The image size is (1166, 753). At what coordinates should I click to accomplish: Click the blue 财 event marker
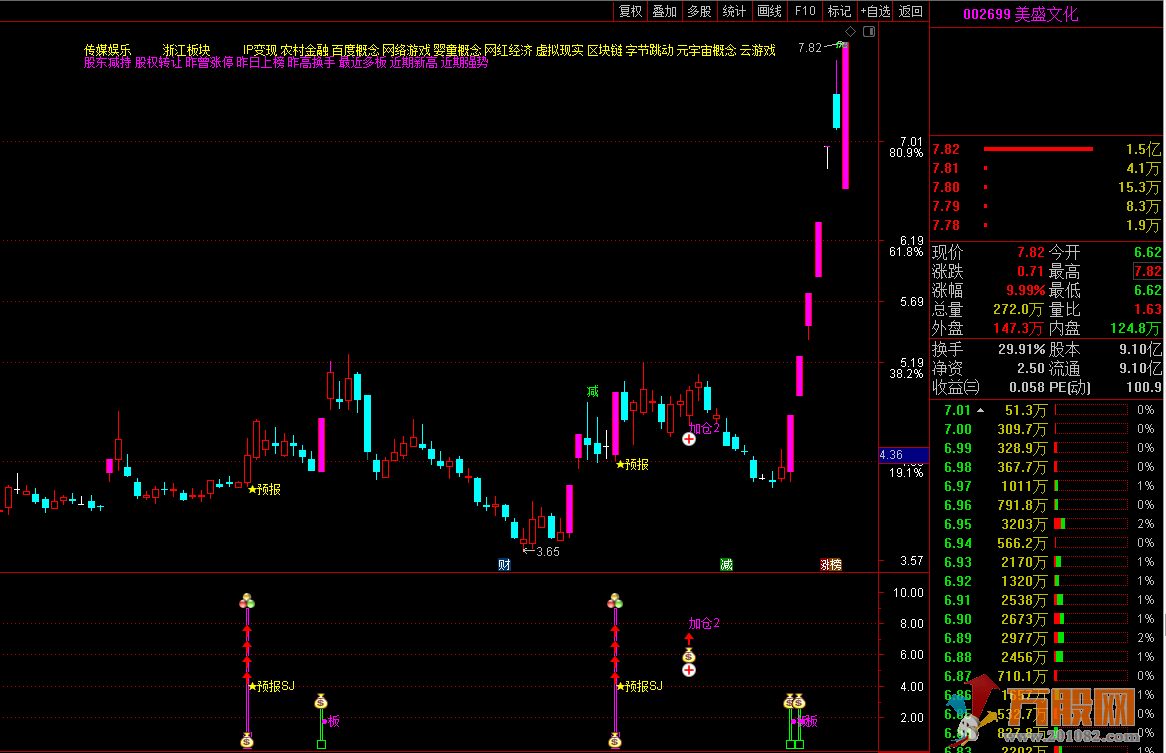(504, 565)
